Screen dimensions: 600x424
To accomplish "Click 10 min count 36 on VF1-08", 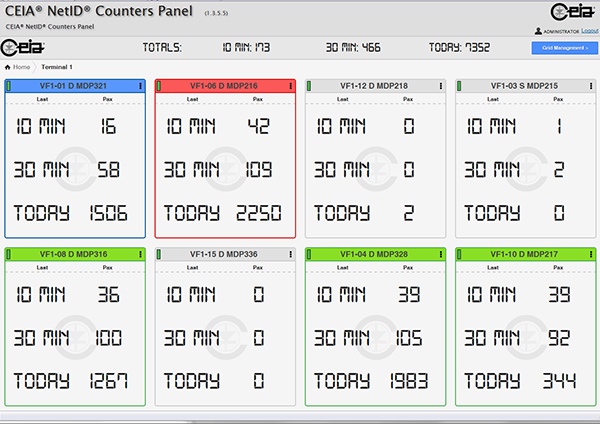I will click(x=108, y=295).
